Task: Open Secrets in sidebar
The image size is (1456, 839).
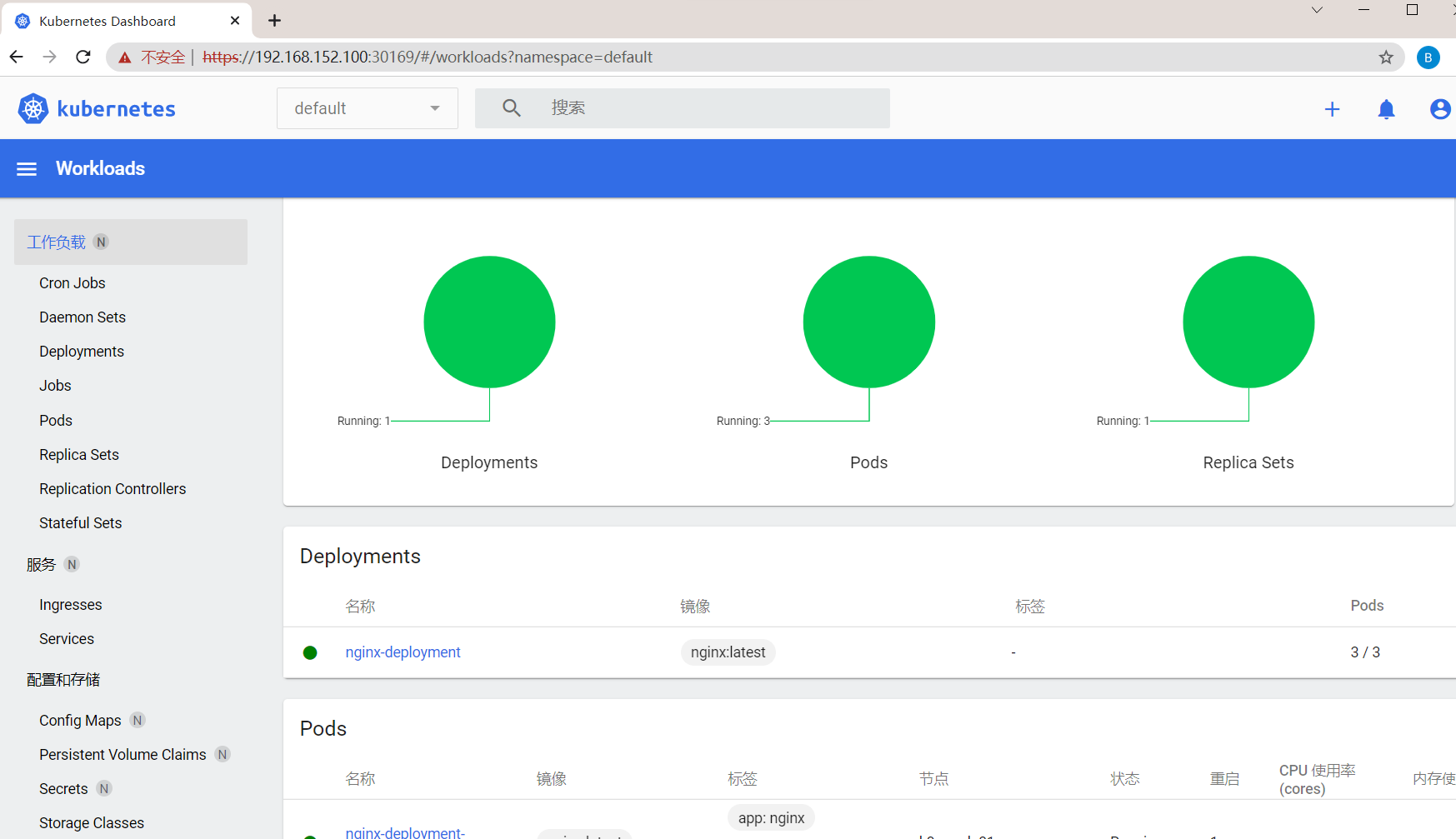Action: (63, 789)
